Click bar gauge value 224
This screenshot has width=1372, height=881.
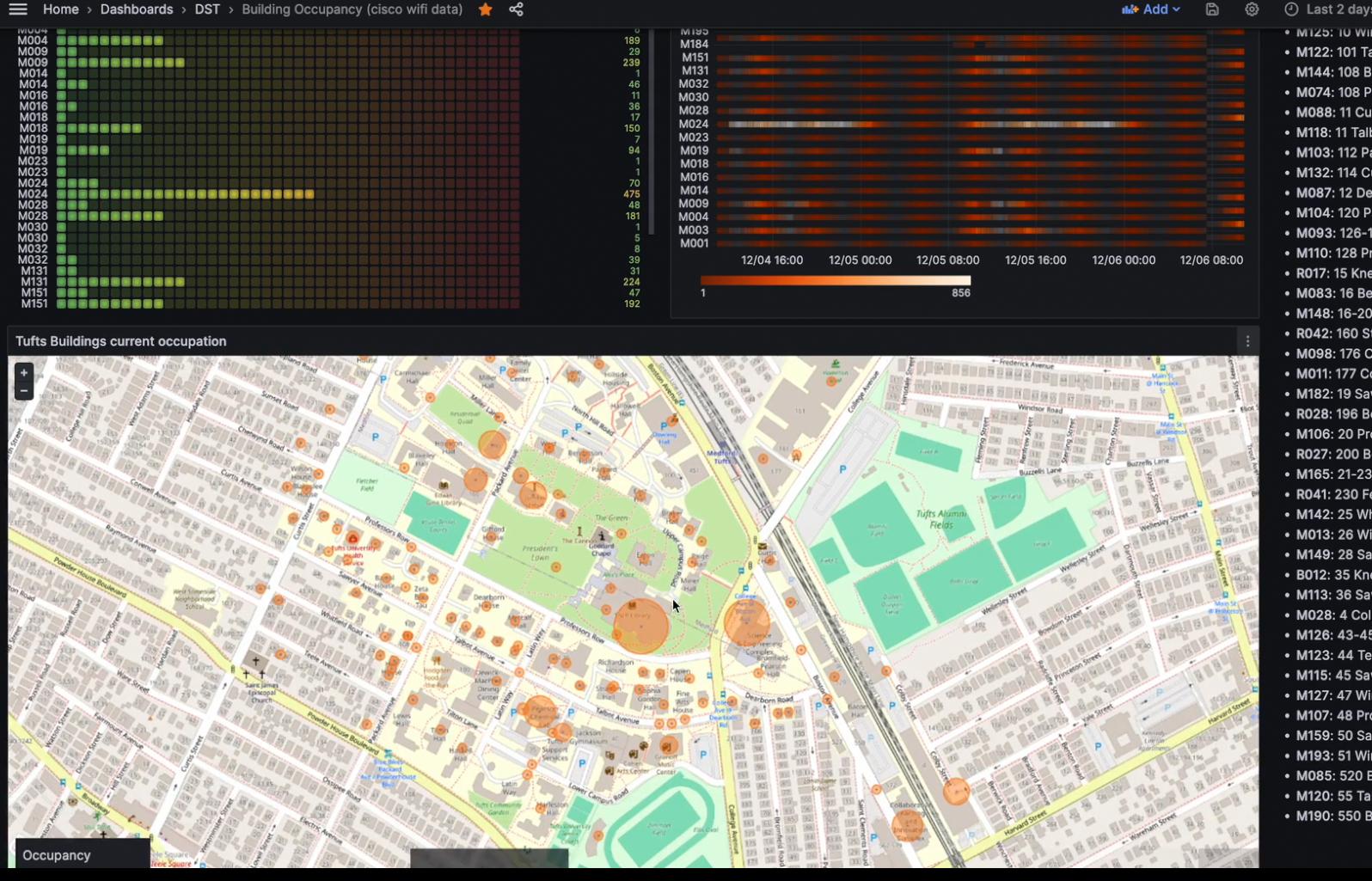(632, 282)
